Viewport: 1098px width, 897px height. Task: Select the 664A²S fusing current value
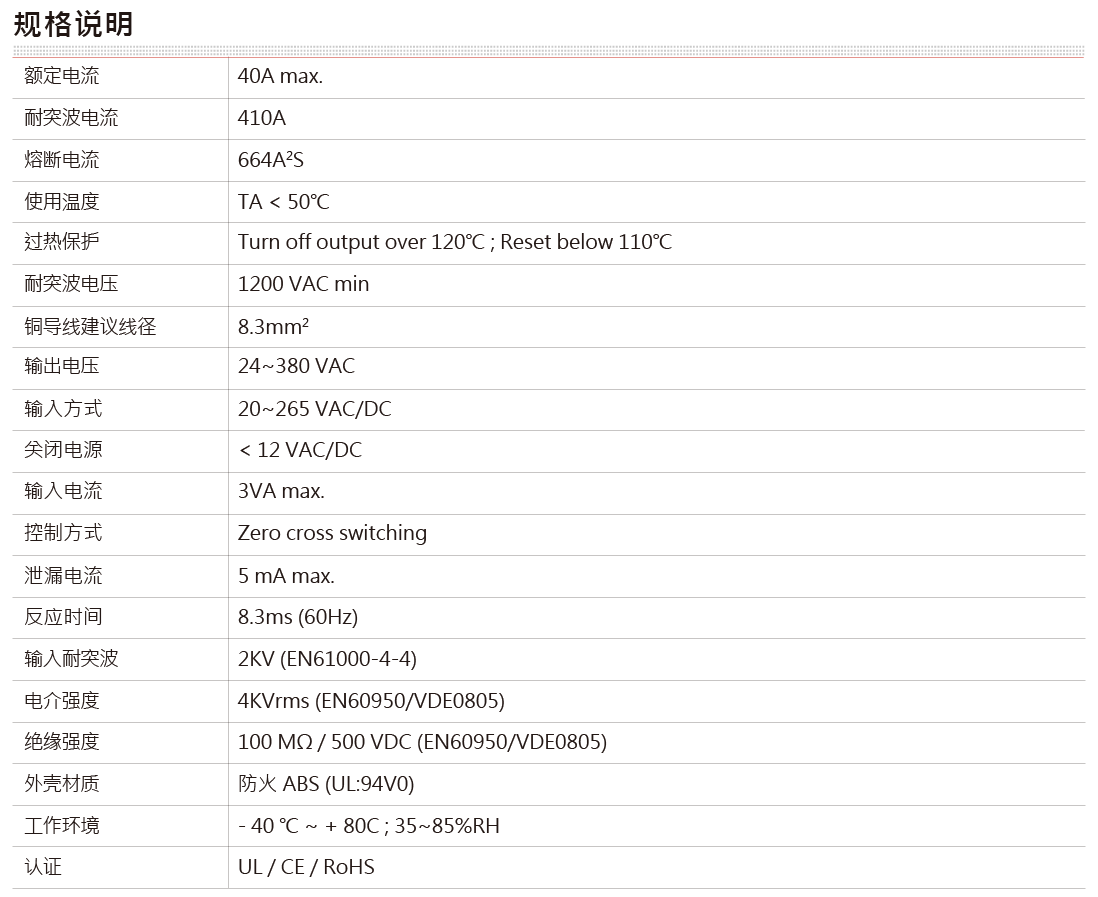271,160
